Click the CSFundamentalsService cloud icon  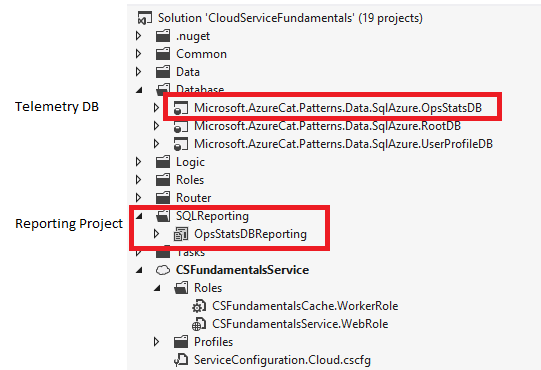pos(163,270)
